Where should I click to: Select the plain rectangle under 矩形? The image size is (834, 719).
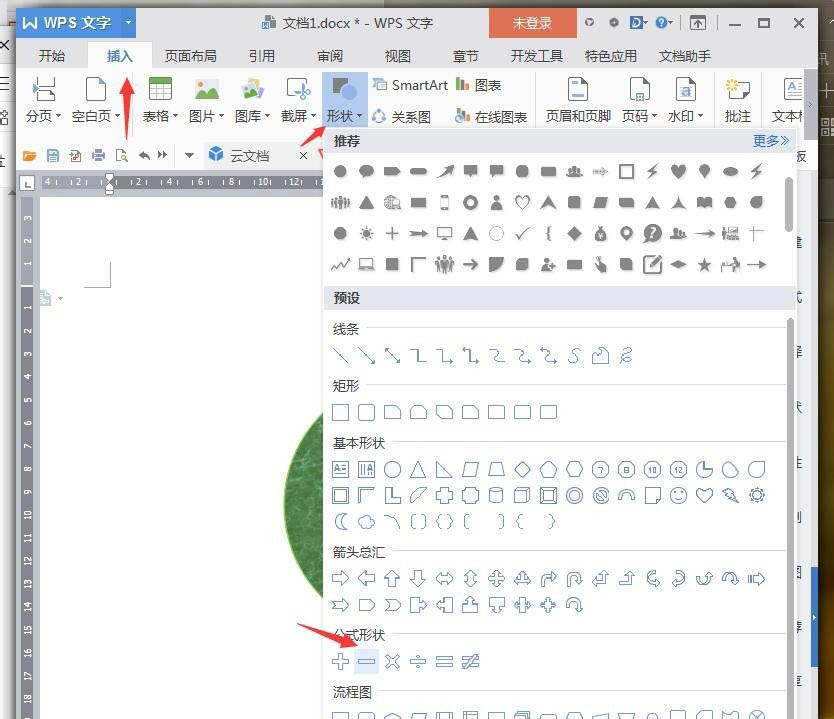340,412
